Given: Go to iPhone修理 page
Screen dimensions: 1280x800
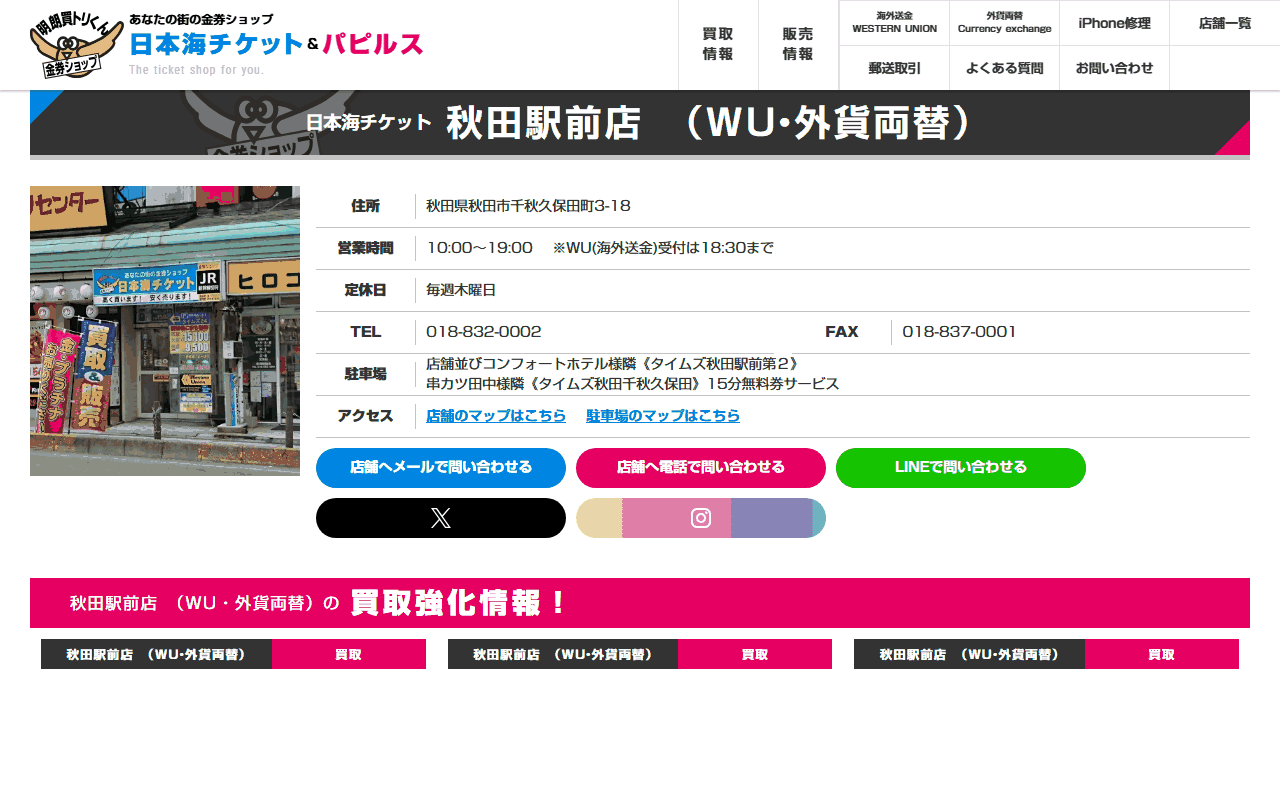Looking at the screenshot, I should [1114, 23].
